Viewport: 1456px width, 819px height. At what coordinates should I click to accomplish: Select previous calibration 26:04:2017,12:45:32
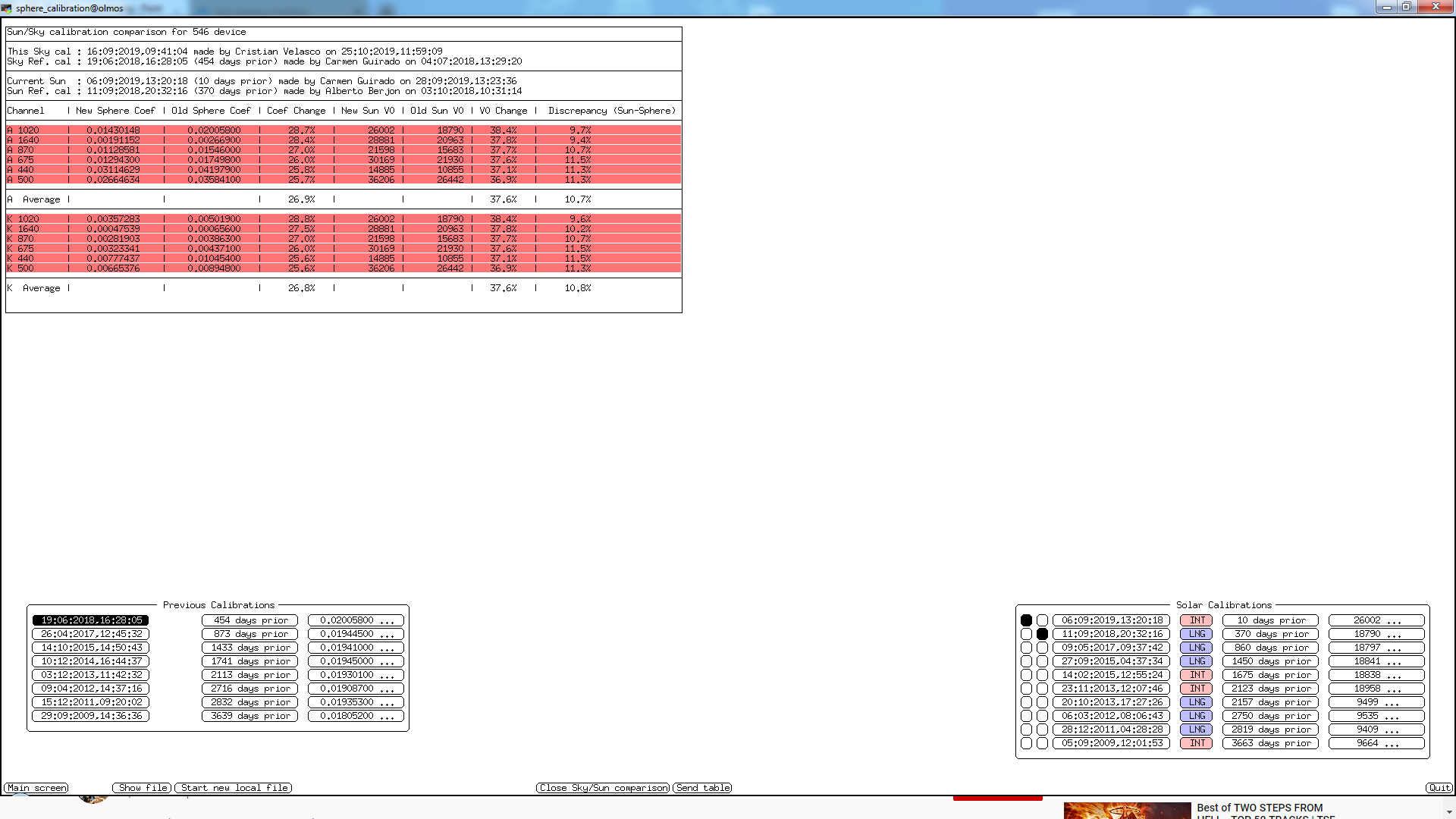pyautogui.click(x=91, y=634)
